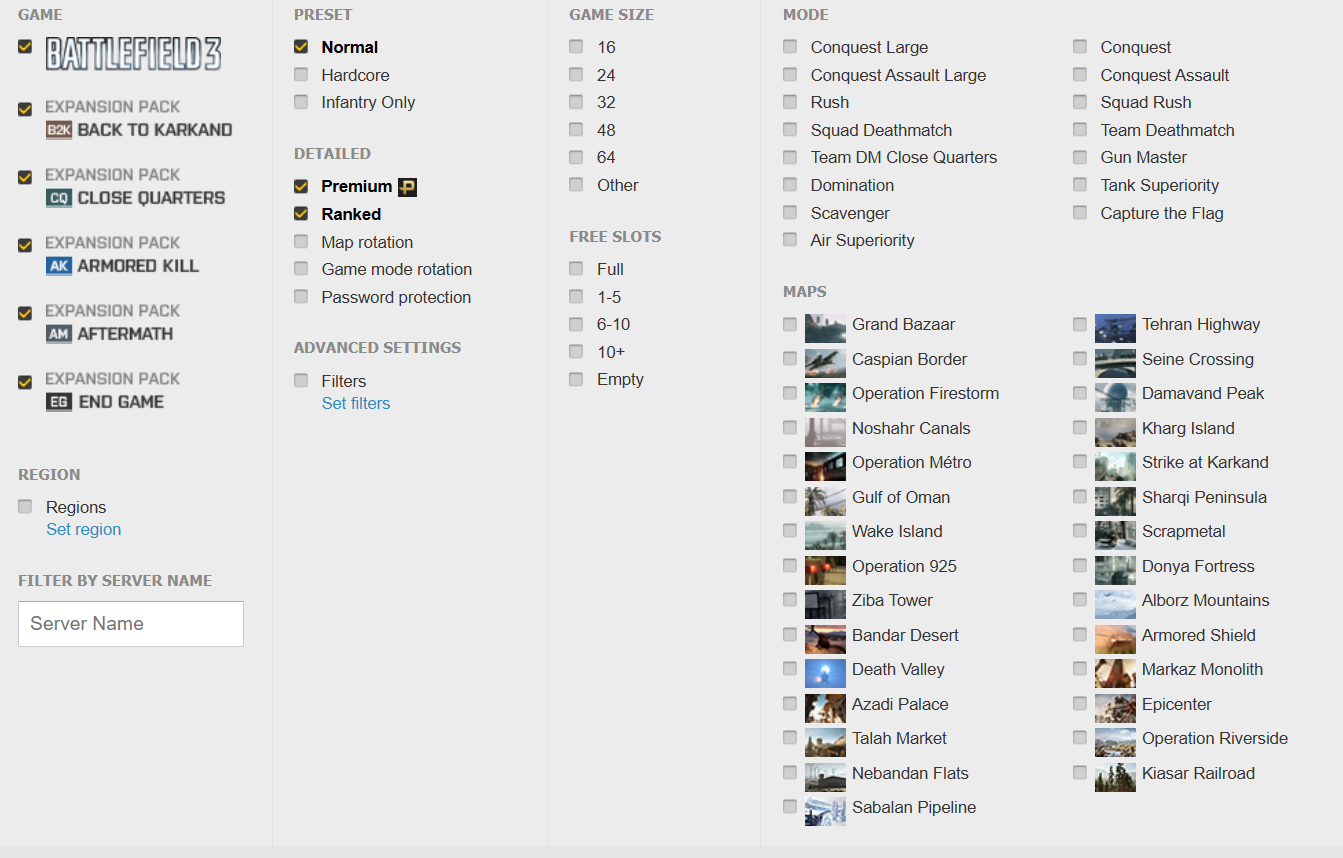
Task: Tick the Kiasar Railroad map checkbox
Action: (1080, 772)
